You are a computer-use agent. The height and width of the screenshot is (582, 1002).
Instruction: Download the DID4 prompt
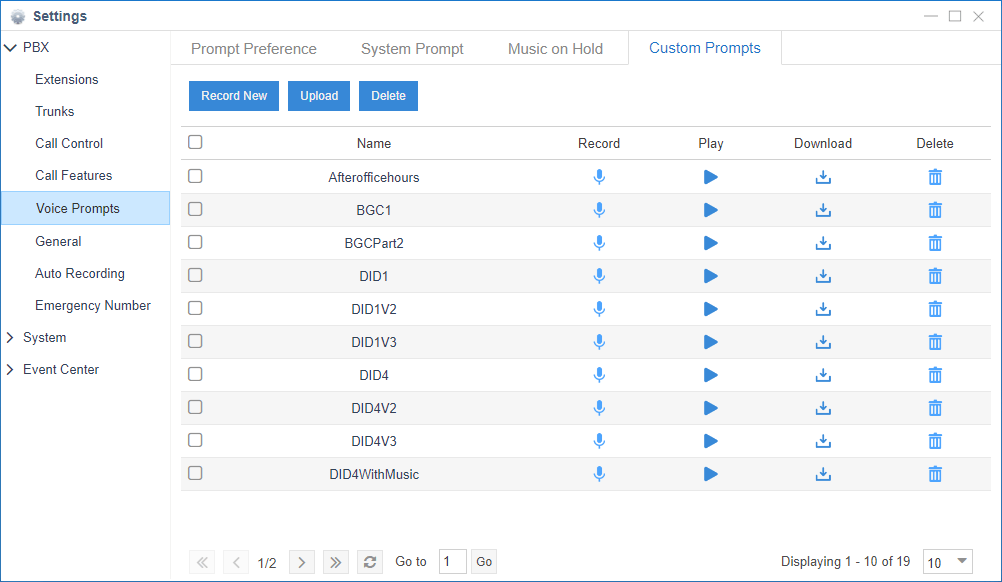[x=823, y=375]
